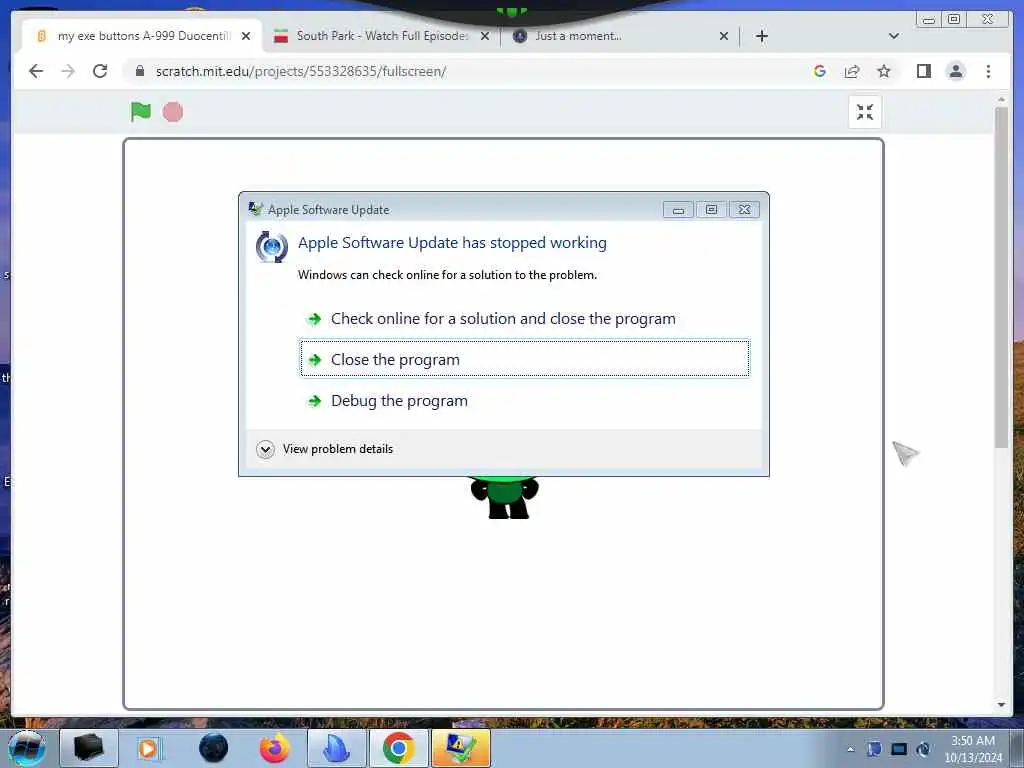
Task: Toggle the browser side panel
Action: click(923, 71)
